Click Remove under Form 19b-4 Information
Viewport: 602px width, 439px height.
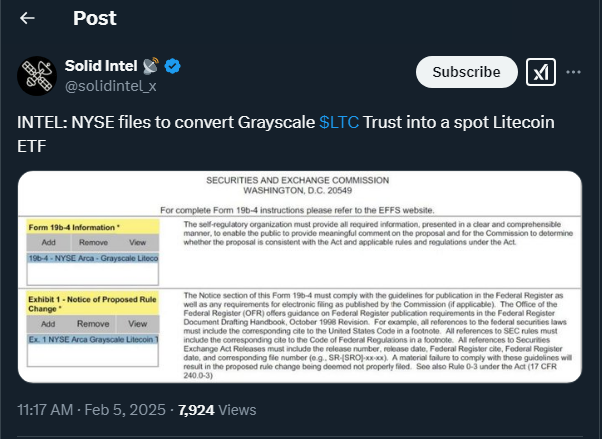[93, 242]
